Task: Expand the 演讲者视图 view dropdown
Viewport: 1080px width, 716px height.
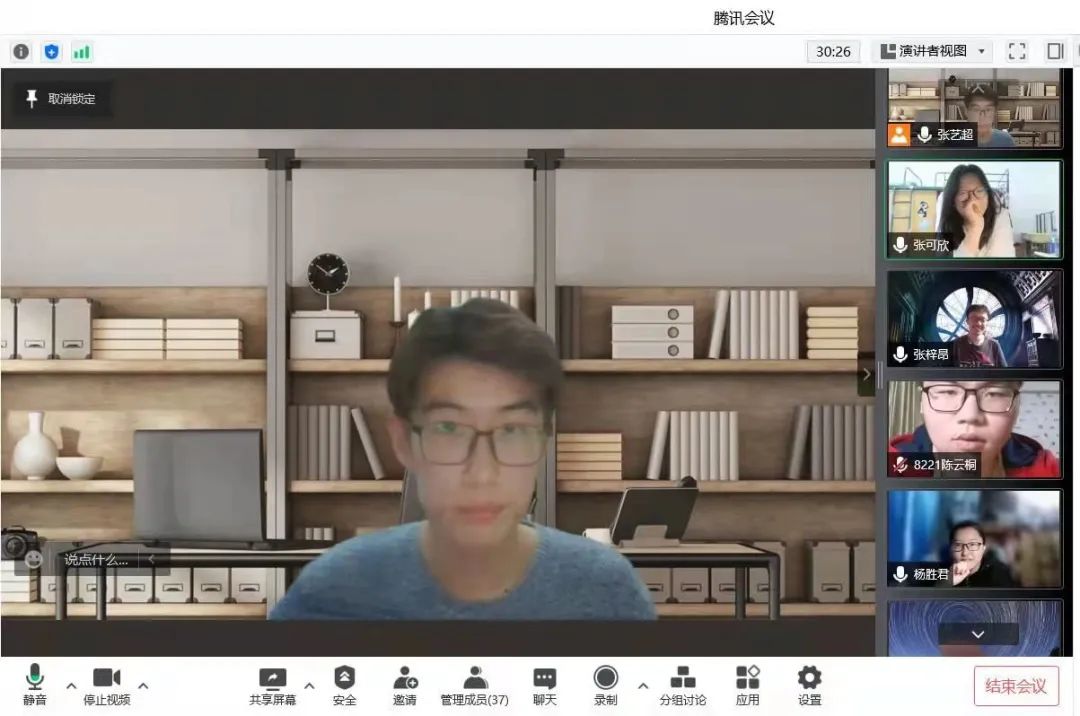Action: coord(933,51)
